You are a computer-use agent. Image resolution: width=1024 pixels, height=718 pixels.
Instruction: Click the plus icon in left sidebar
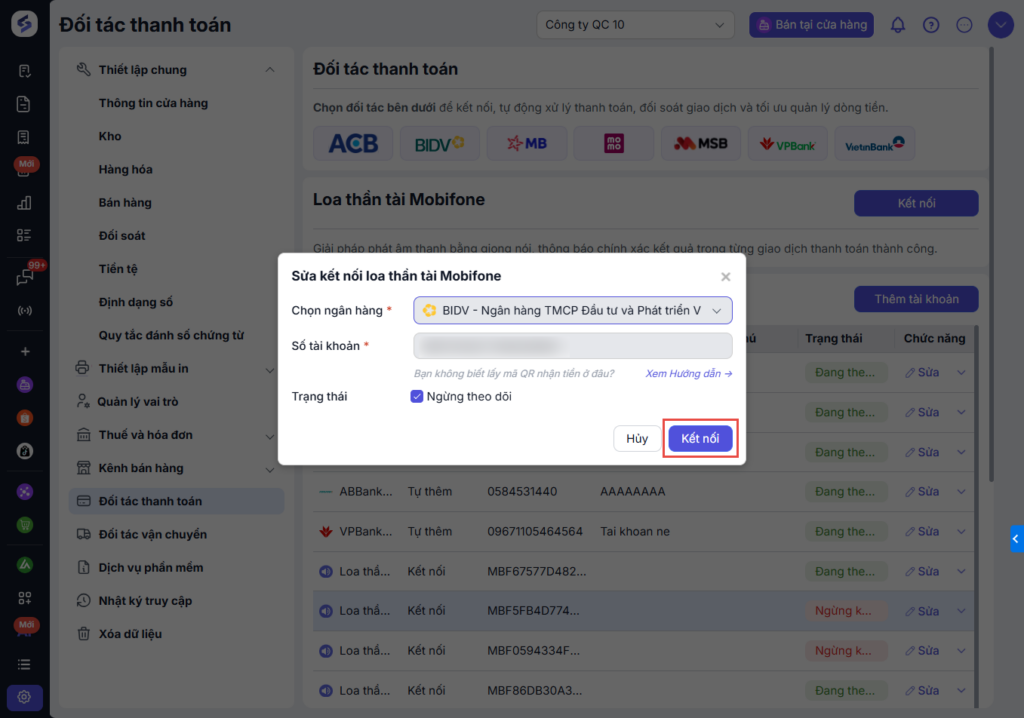[25, 352]
